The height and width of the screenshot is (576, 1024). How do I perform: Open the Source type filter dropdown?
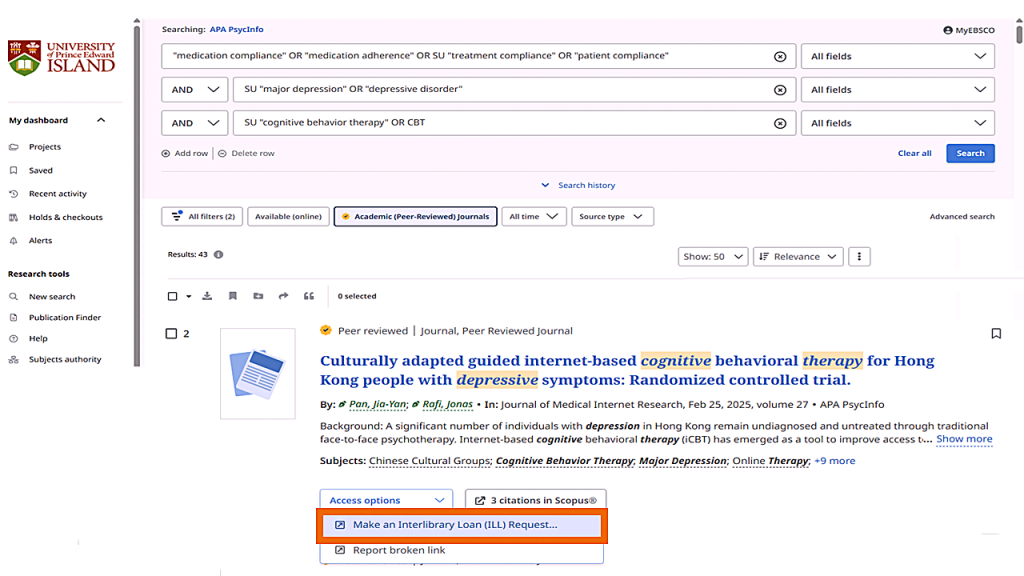(612, 217)
